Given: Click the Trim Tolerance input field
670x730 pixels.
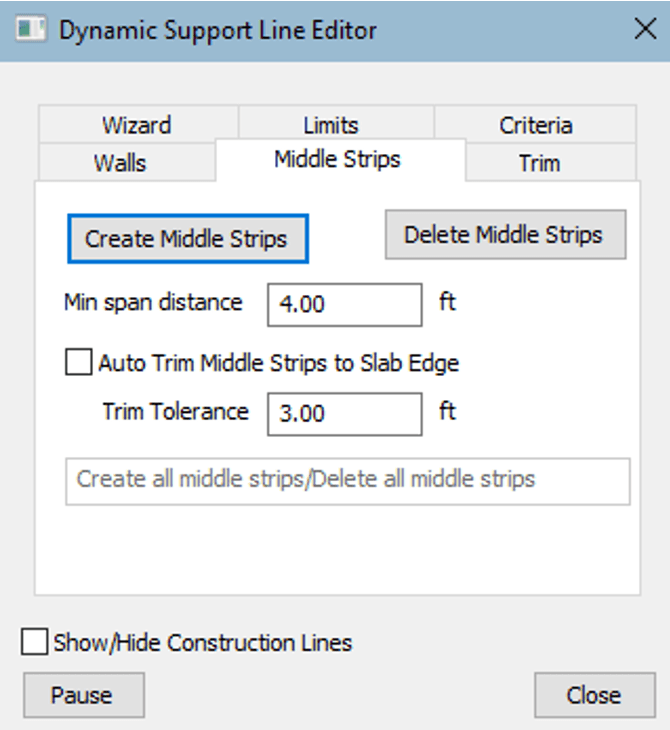Looking at the screenshot, I should (x=345, y=413).
